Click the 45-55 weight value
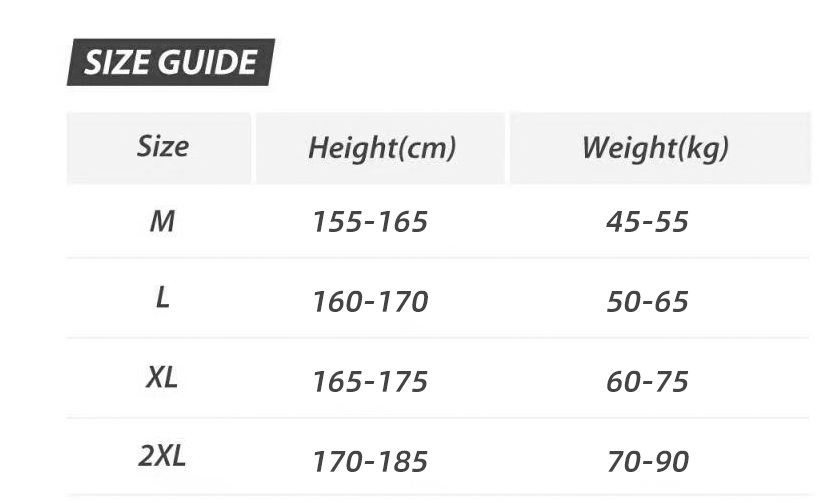This screenshot has width=840, height=503. pyautogui.click(x=647, y=222)
